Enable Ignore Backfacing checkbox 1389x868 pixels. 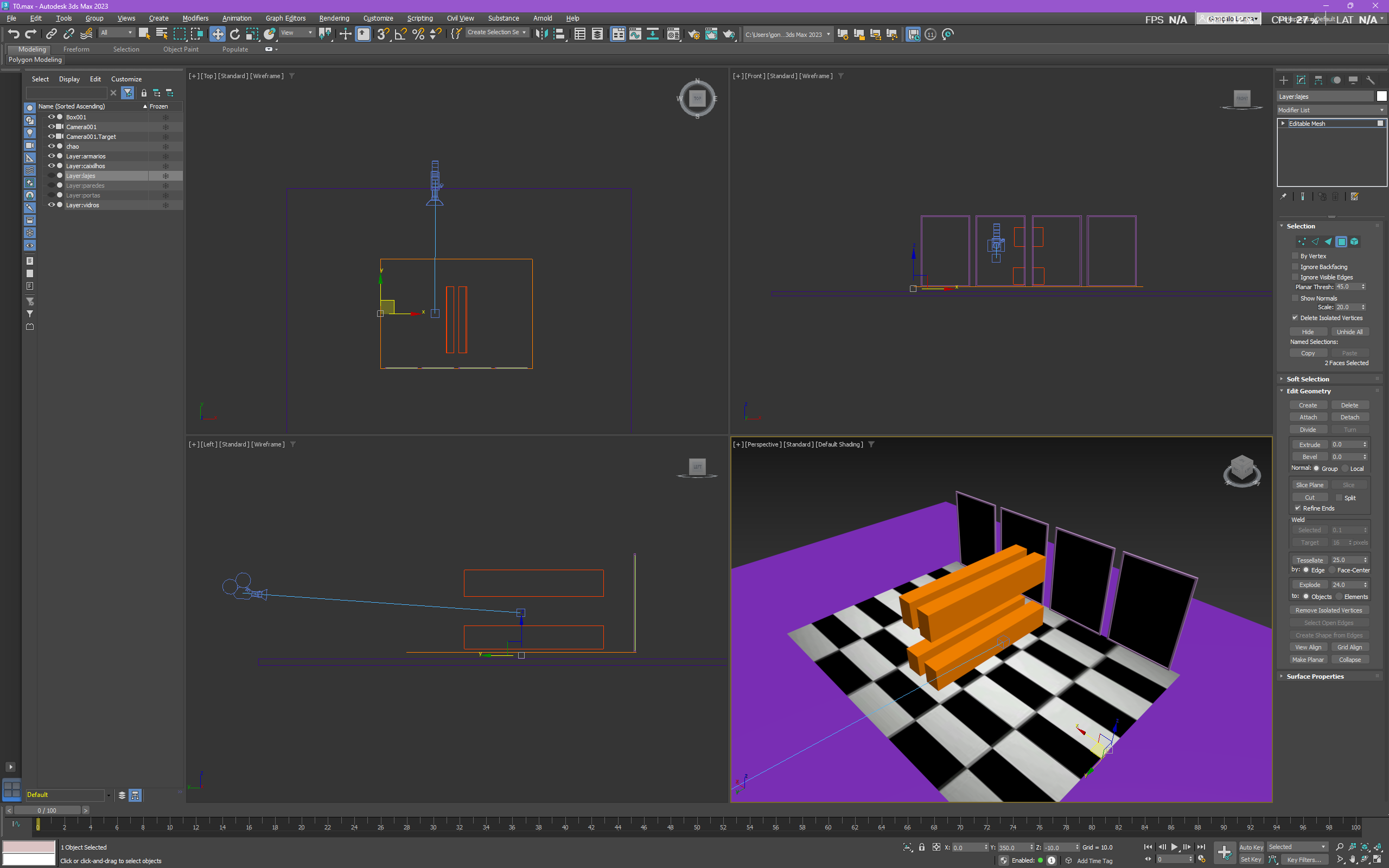tap(1295, 267)
